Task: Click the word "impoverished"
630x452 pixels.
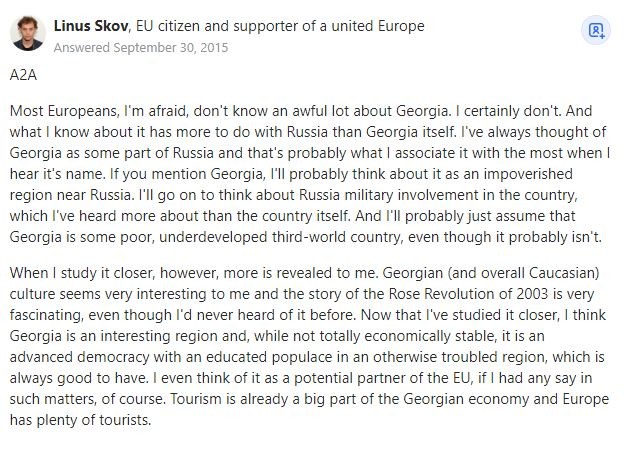Action: point(528,174)
